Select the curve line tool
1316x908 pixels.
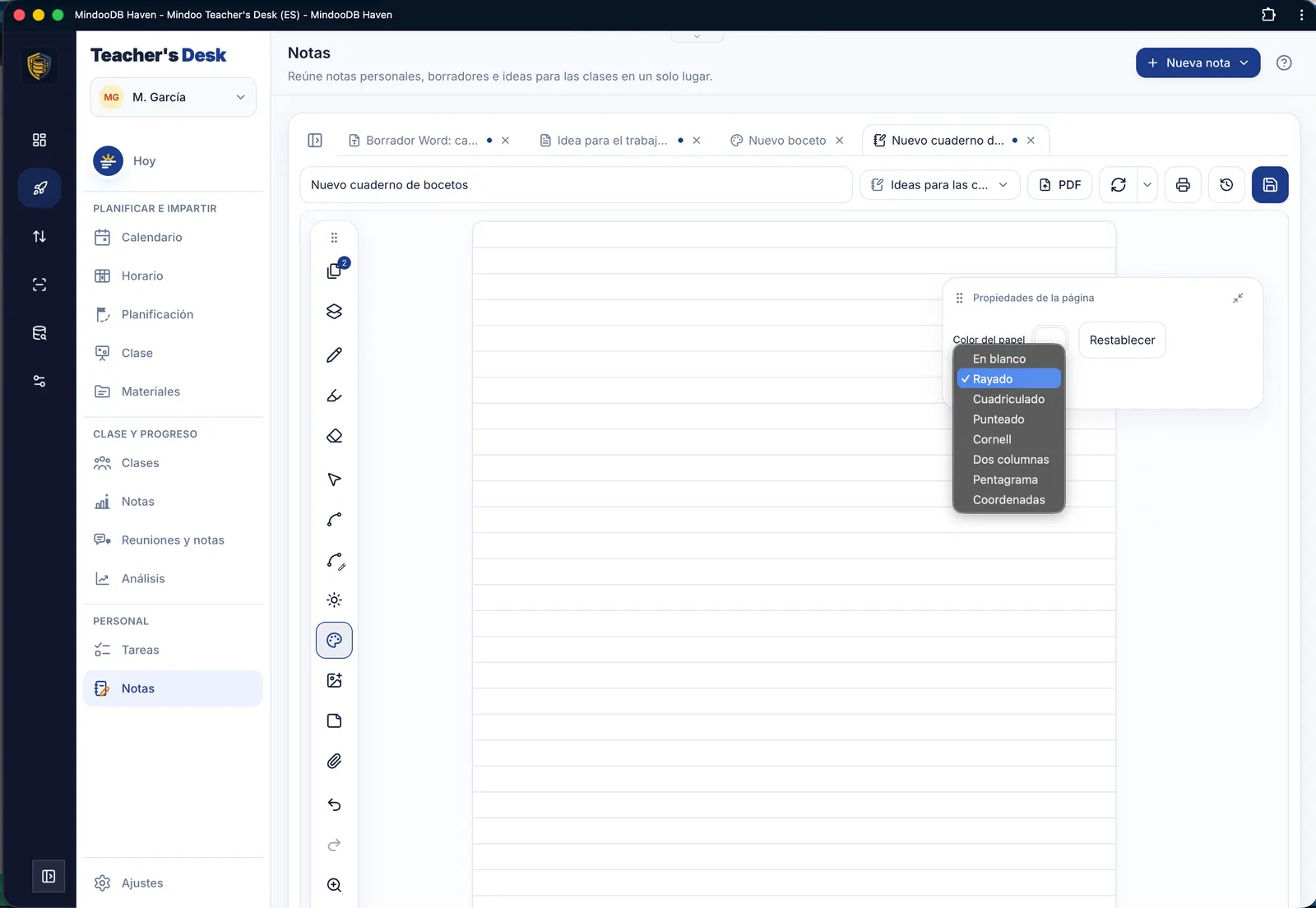[334, 520]
